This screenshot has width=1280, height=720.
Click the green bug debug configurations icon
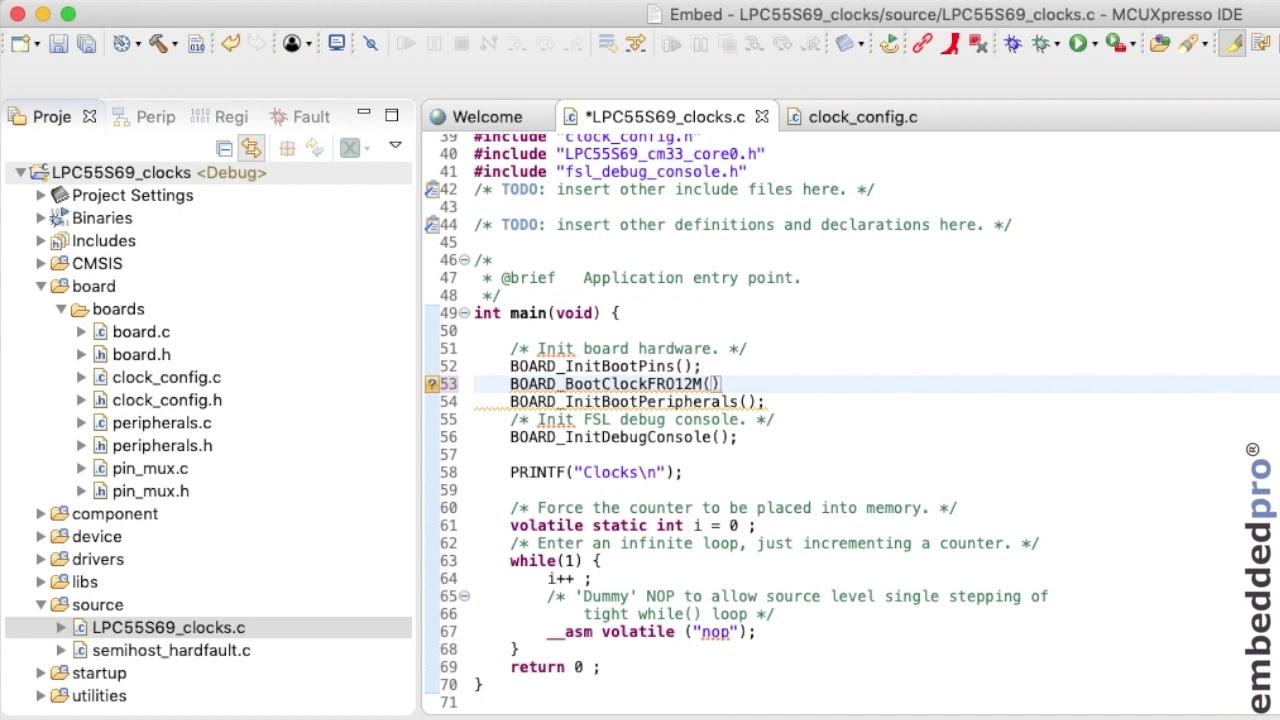point(1041,43)
